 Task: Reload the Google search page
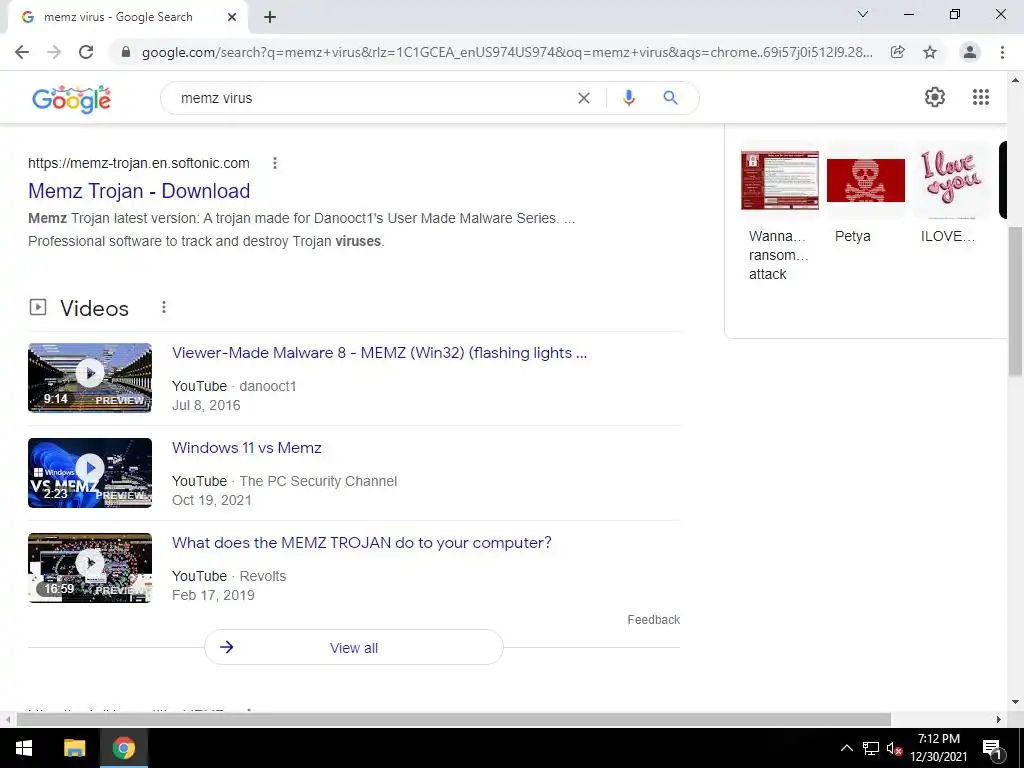86,52
